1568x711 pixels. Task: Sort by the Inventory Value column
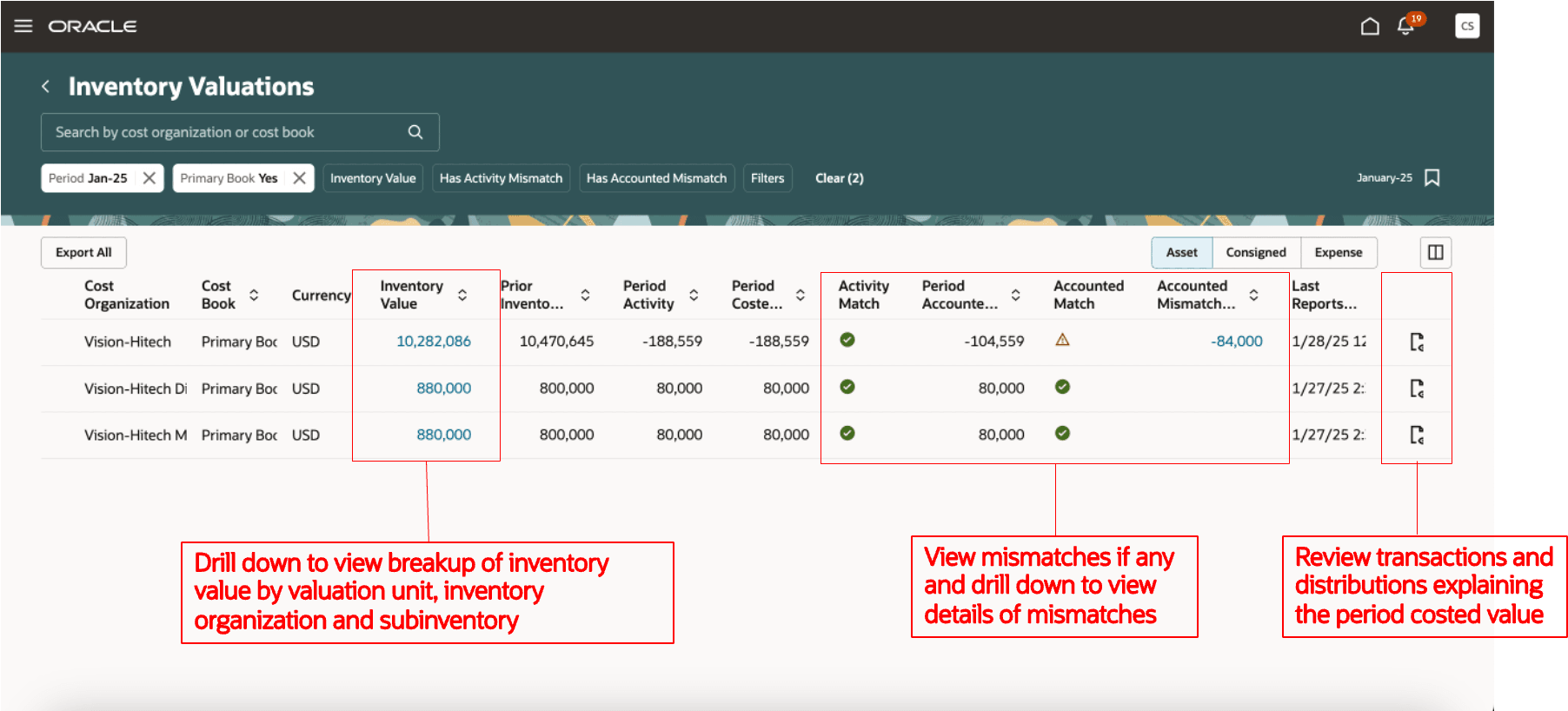[x=462, y=295]
